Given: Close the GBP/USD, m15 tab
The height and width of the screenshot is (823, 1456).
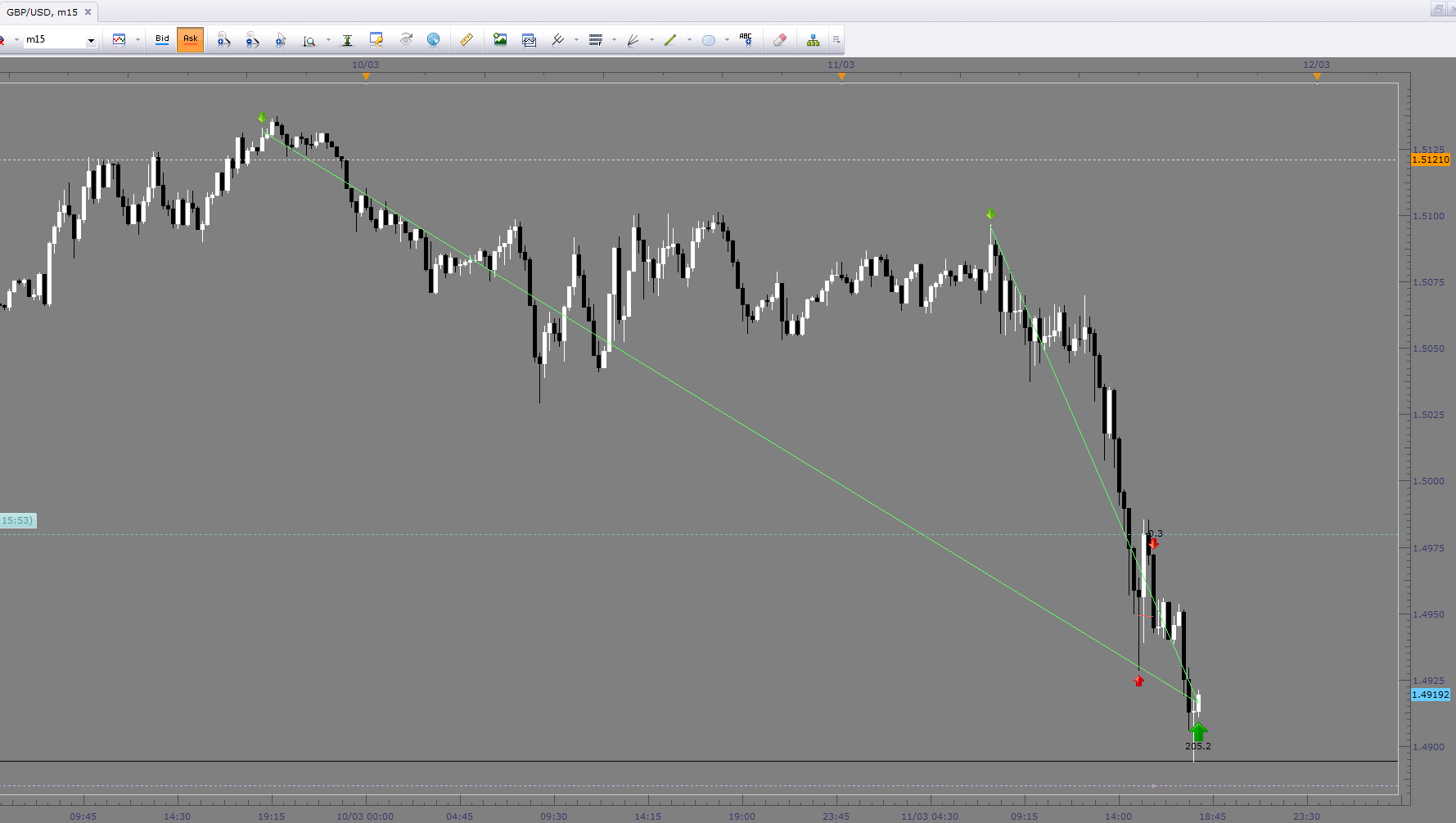Looking at the screenshot, I should [x=88, y=12].
